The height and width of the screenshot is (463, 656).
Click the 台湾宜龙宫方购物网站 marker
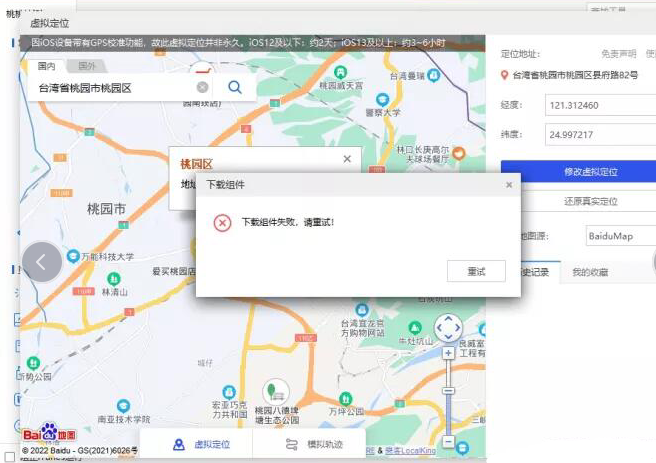click(x=362, y=310)
